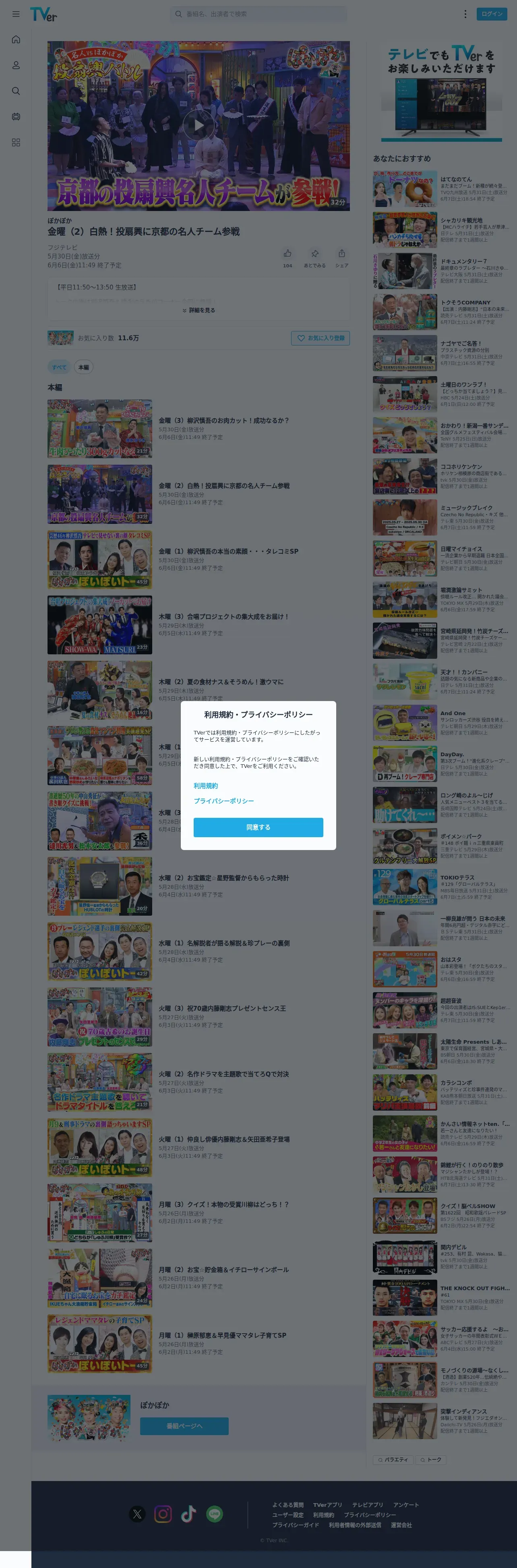Play the main video
The width and height of the screenshot is (517, 1568).
point(199,125)
